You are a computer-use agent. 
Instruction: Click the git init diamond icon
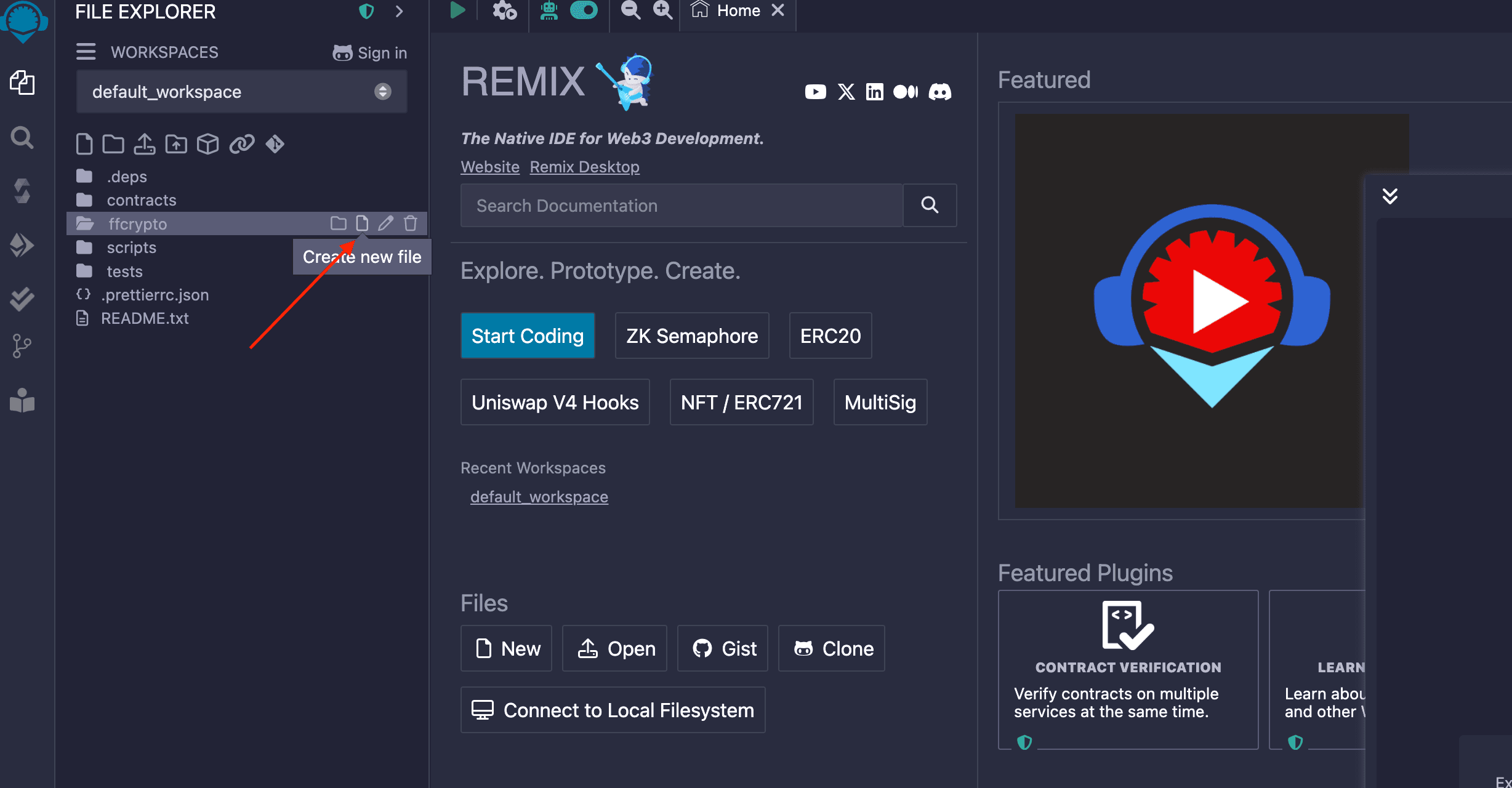(x=275, y=144)
